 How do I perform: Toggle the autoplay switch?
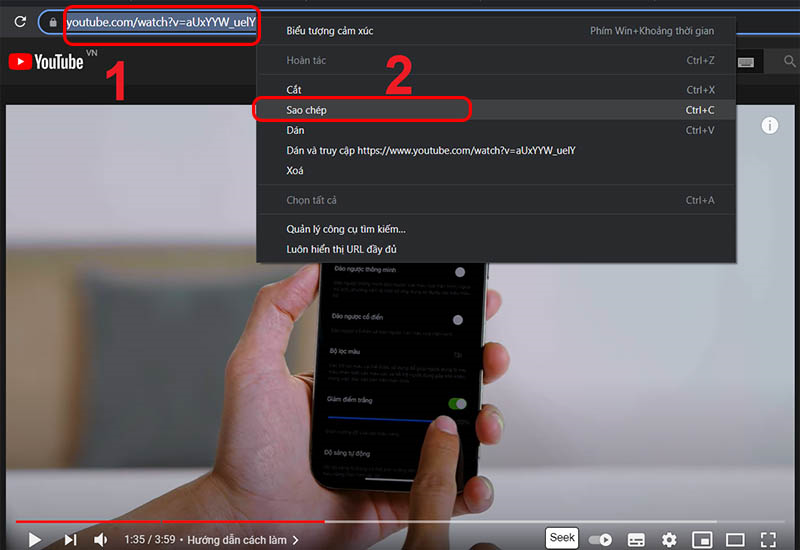[x=600, y=539]
